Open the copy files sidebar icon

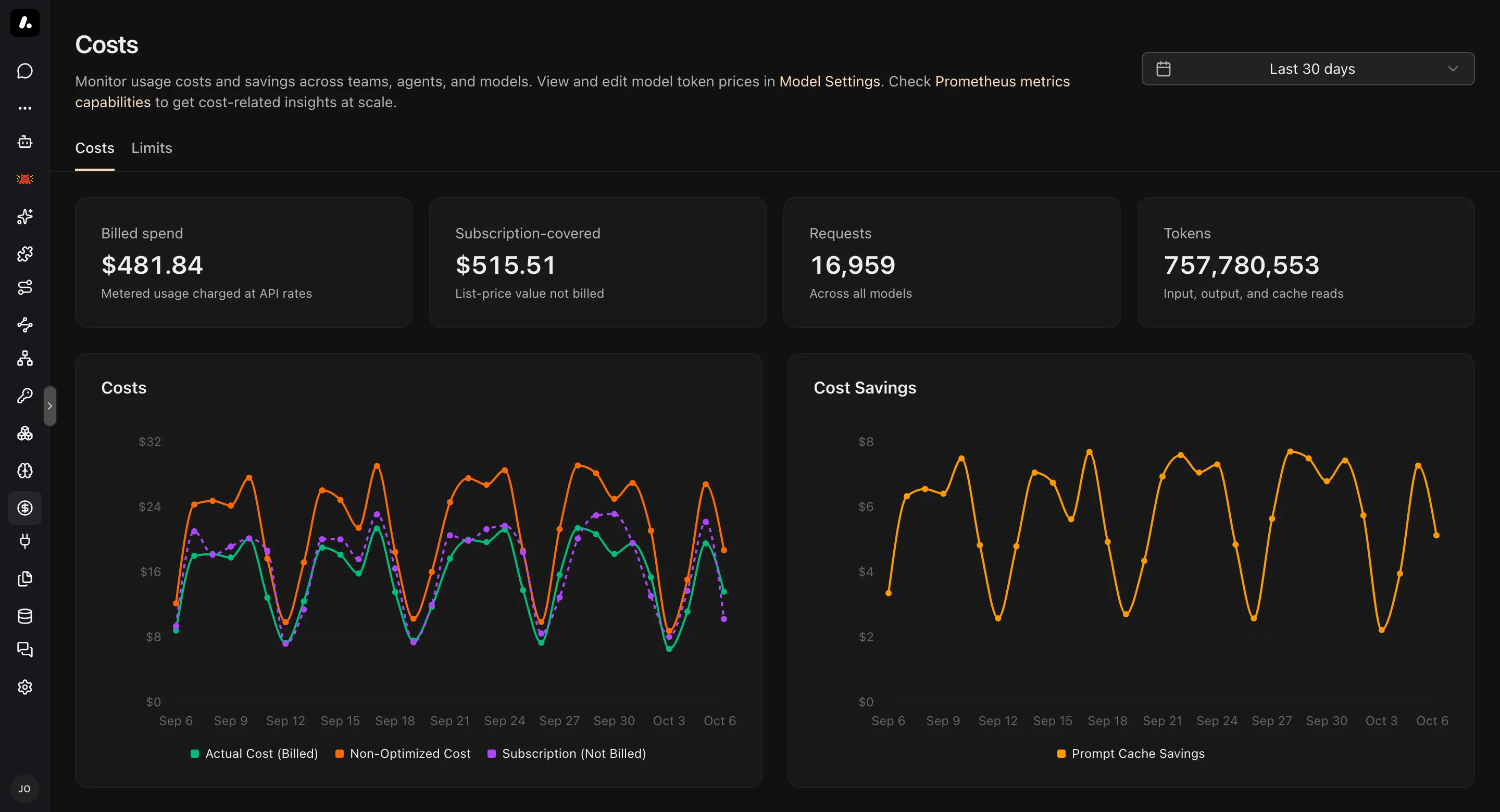click(25, 579)
